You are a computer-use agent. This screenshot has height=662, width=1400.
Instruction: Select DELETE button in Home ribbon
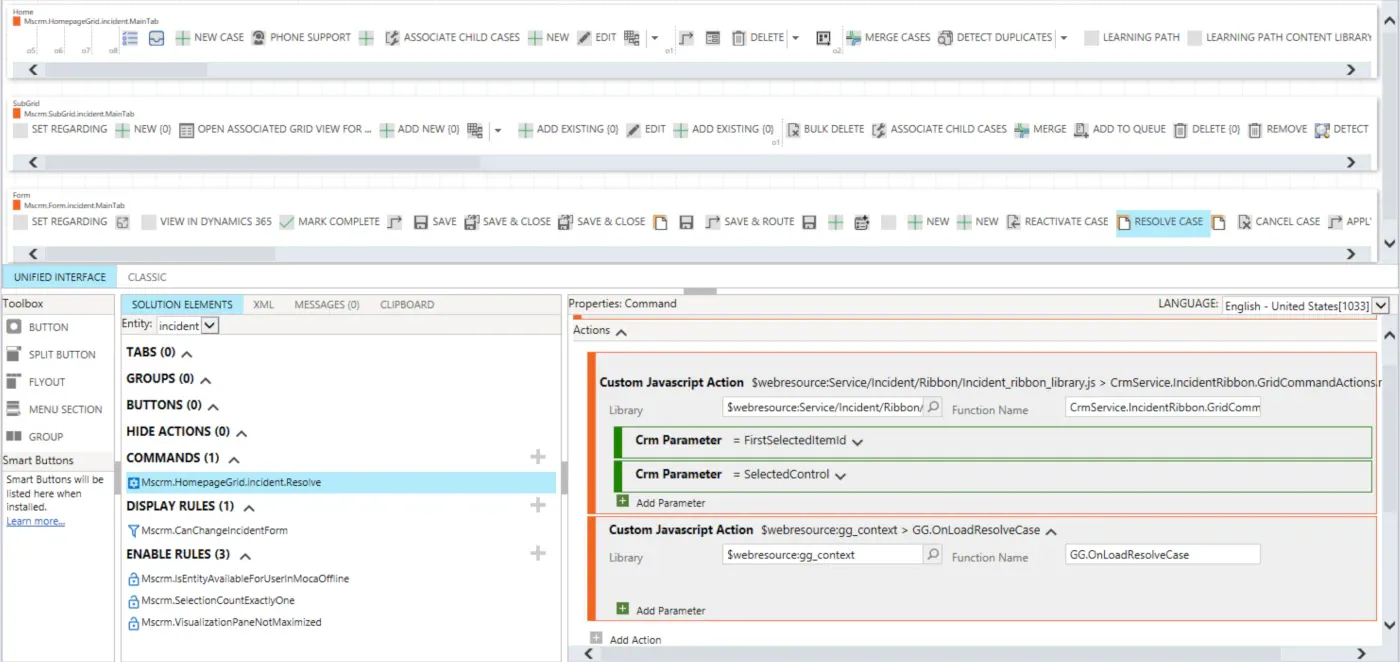tap(758, 38)
